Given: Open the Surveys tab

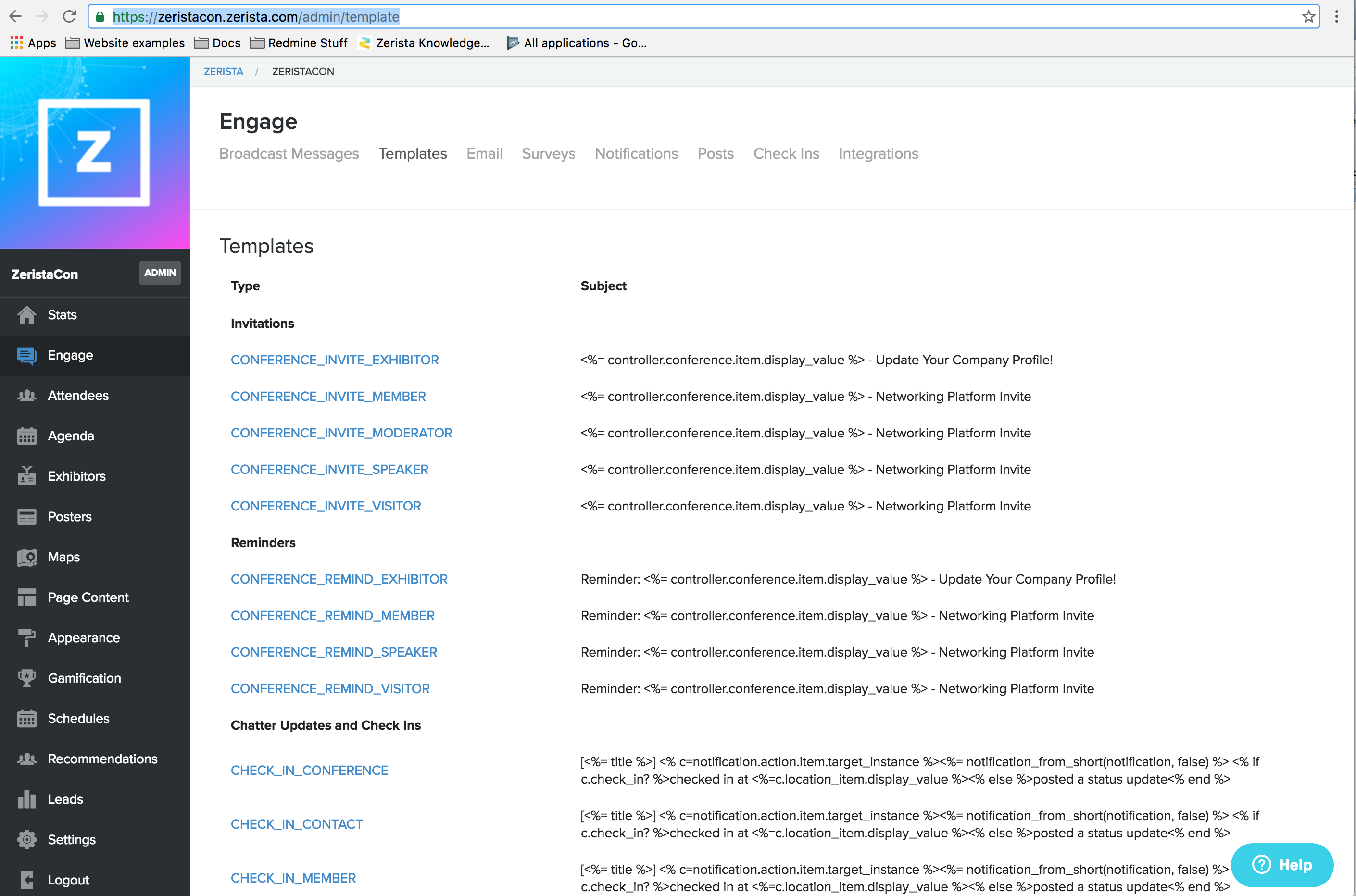Looking at the screenshot, I should pos(548,154).
